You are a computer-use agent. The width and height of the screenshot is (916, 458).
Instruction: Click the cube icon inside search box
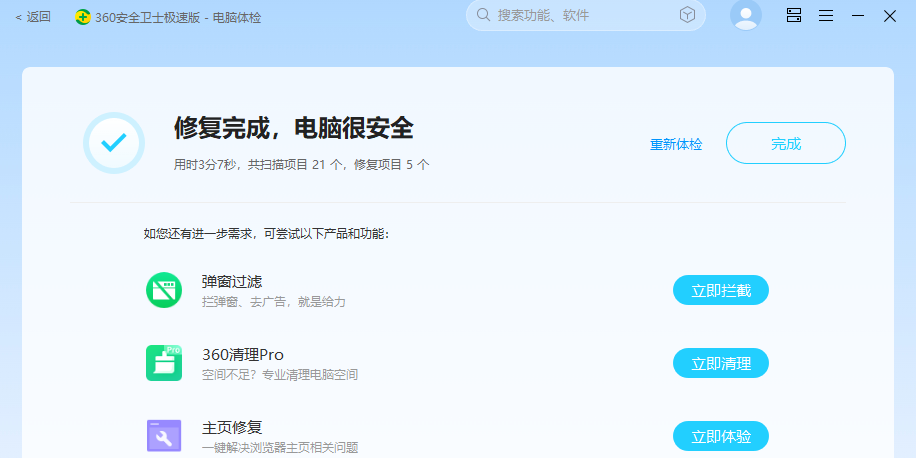(687, 15)
